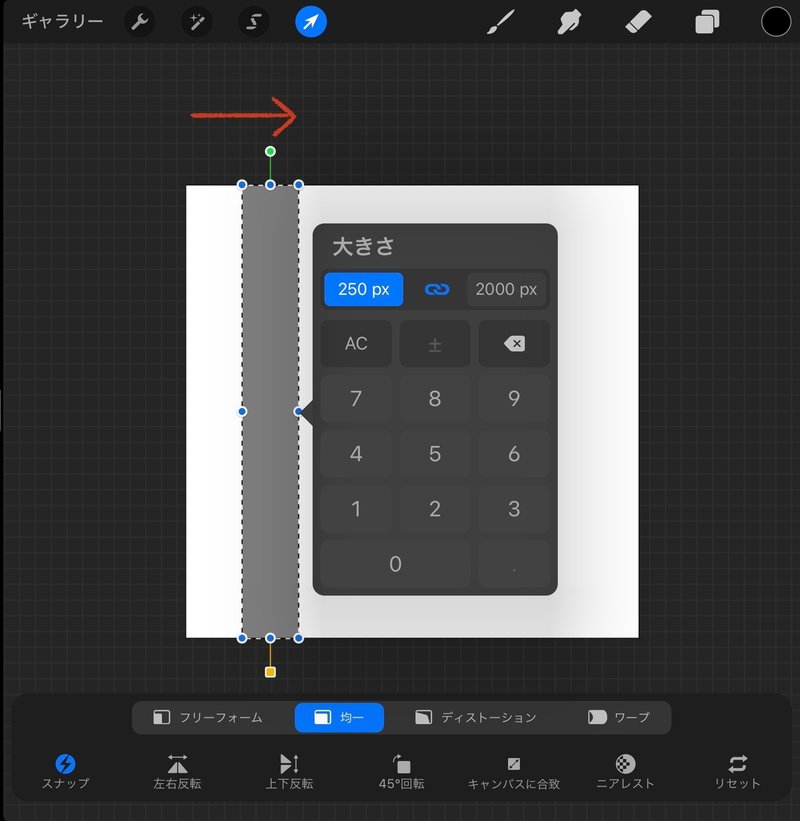Click the top-left blue corner handle
The width and height of the screenshot is (800, 821).
point(242,185)
